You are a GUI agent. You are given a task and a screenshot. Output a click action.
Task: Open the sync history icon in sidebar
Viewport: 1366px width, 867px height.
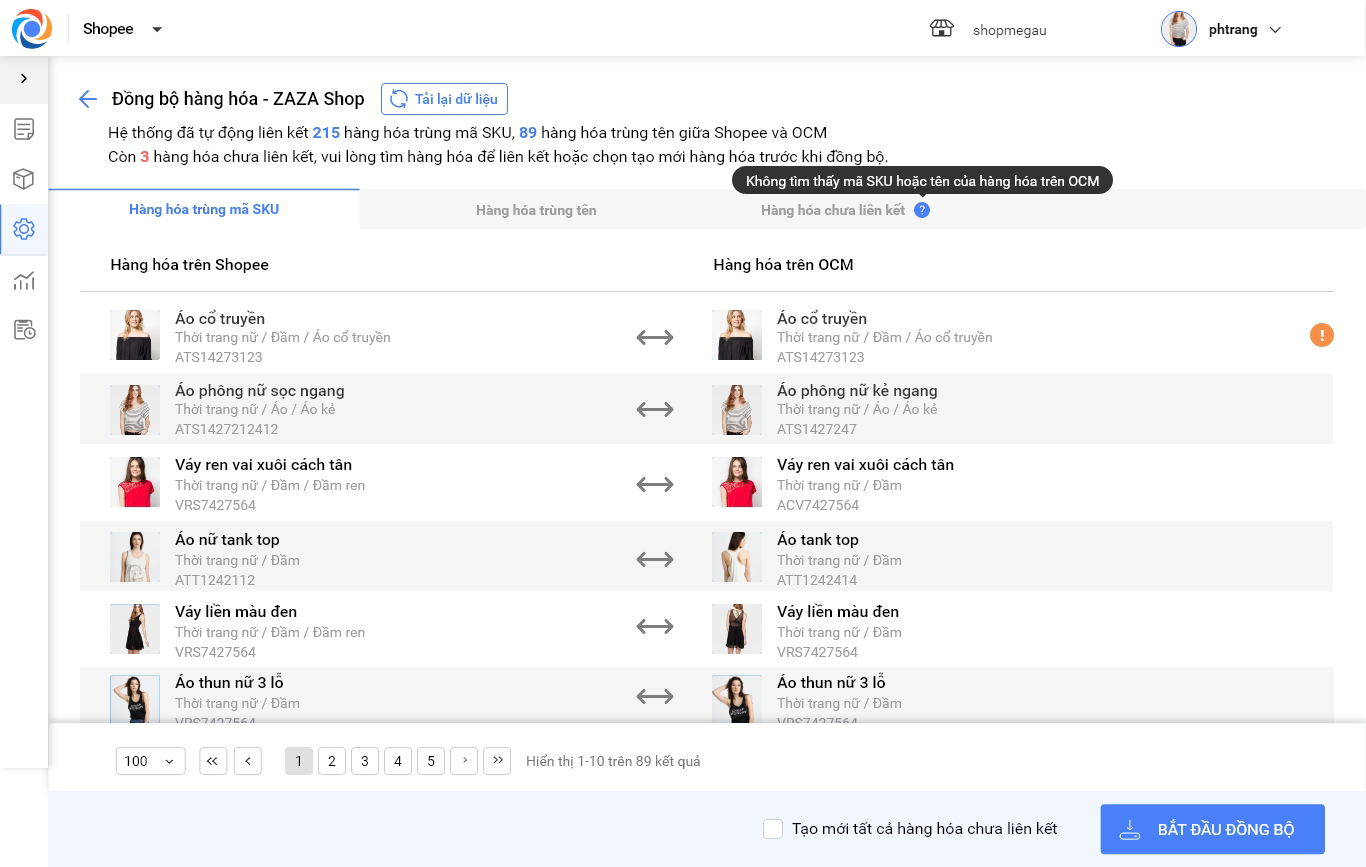[24, 330]
